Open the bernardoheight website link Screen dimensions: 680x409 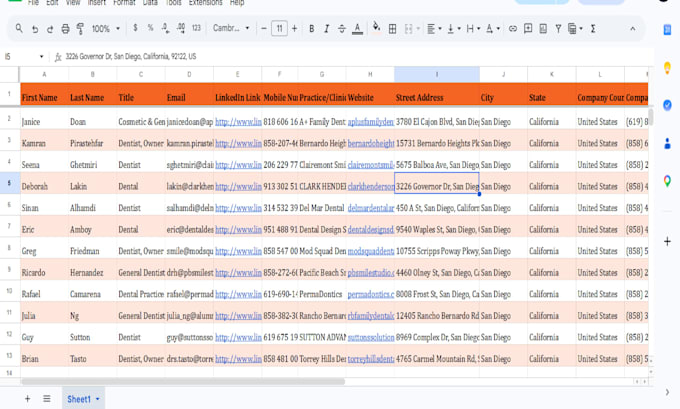(x=371, y=143)
